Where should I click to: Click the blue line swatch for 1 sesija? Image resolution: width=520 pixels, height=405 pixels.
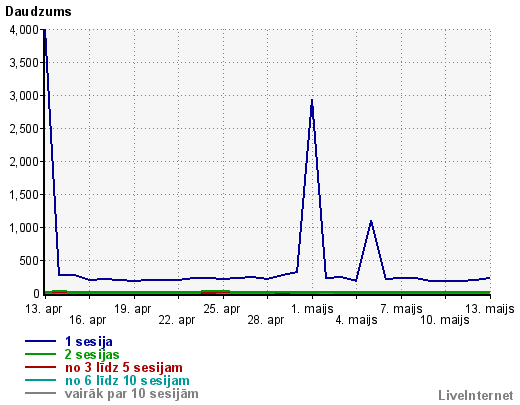coord(40,341)
